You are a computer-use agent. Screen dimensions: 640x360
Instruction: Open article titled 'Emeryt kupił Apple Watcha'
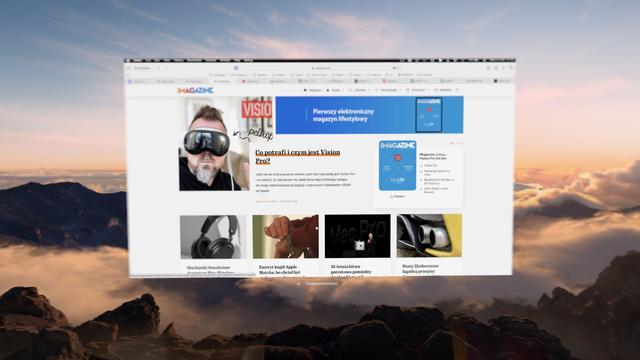coord(280,270)
